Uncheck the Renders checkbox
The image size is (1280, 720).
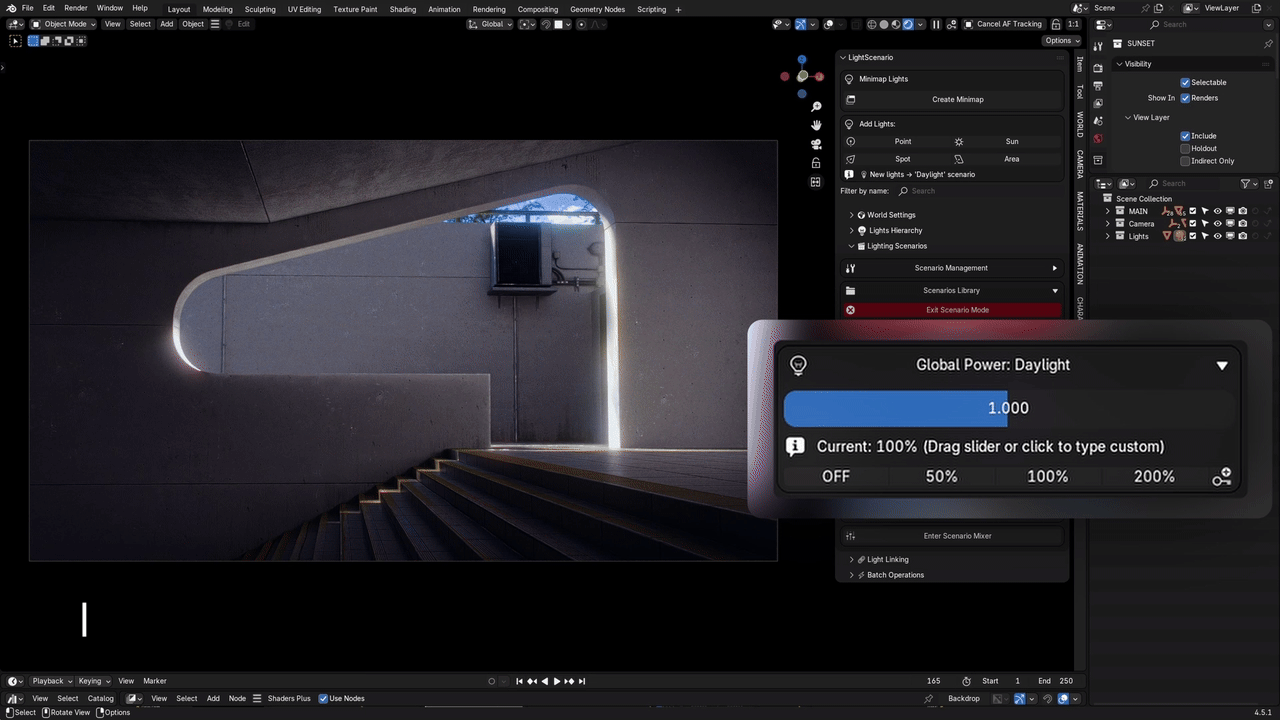click(x=1185, y=98)
